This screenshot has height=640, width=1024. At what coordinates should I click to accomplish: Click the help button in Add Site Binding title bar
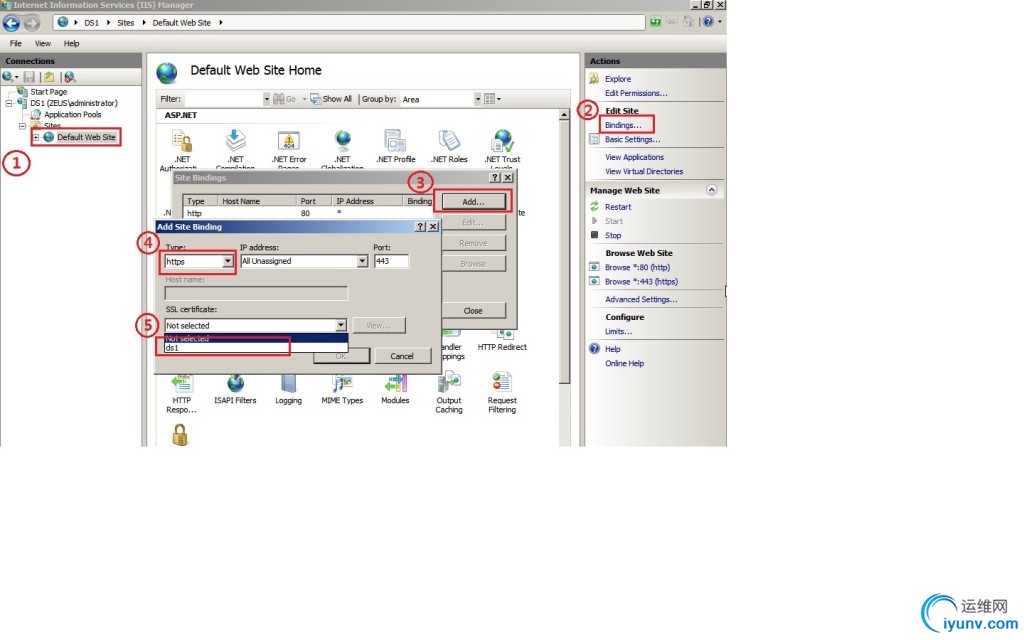coord(421,227)
